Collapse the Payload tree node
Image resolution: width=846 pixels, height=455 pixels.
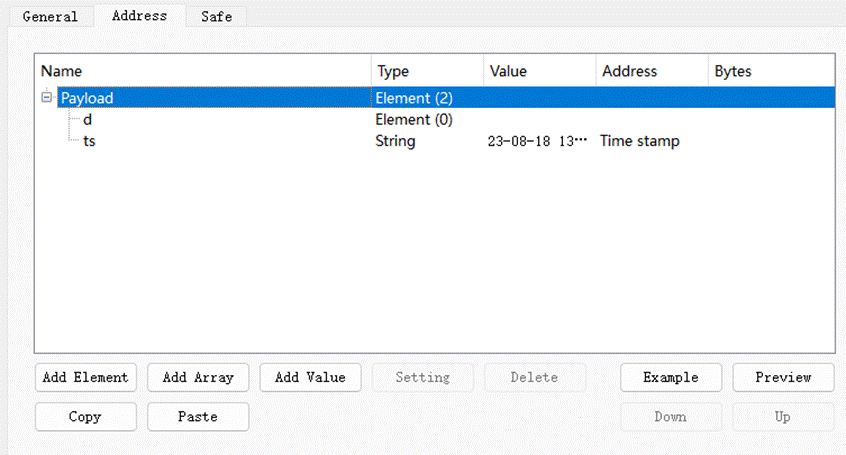(46, 98)
